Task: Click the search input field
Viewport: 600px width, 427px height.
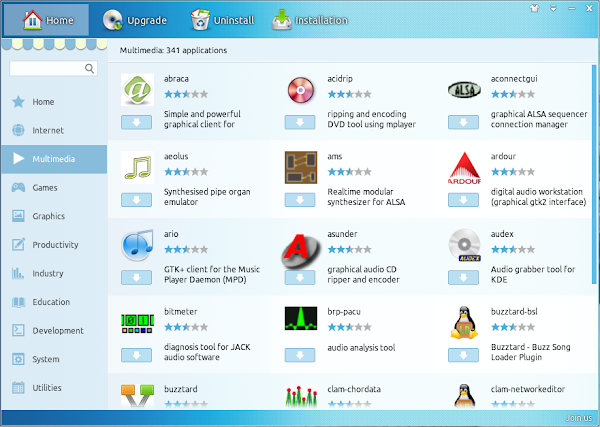Action: (54, 68)
